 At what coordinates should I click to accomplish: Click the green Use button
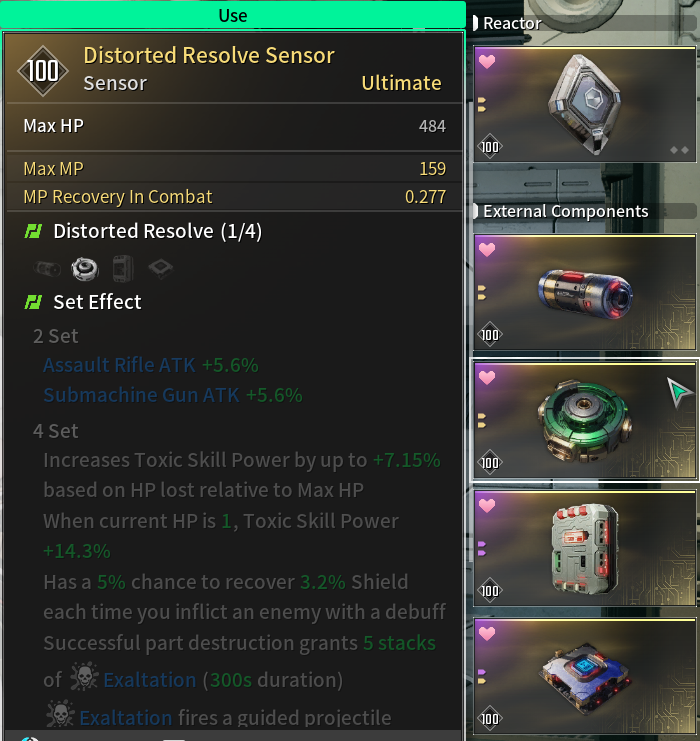click(x=233, y=15)
